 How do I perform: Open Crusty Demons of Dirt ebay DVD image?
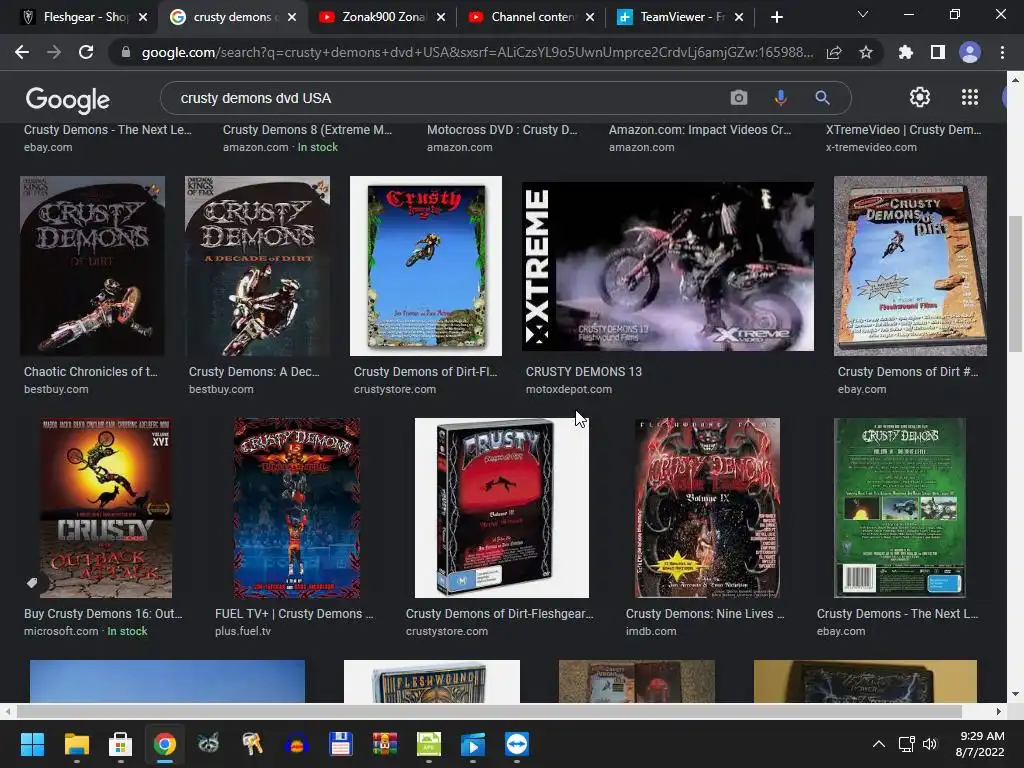click(910, 266)
